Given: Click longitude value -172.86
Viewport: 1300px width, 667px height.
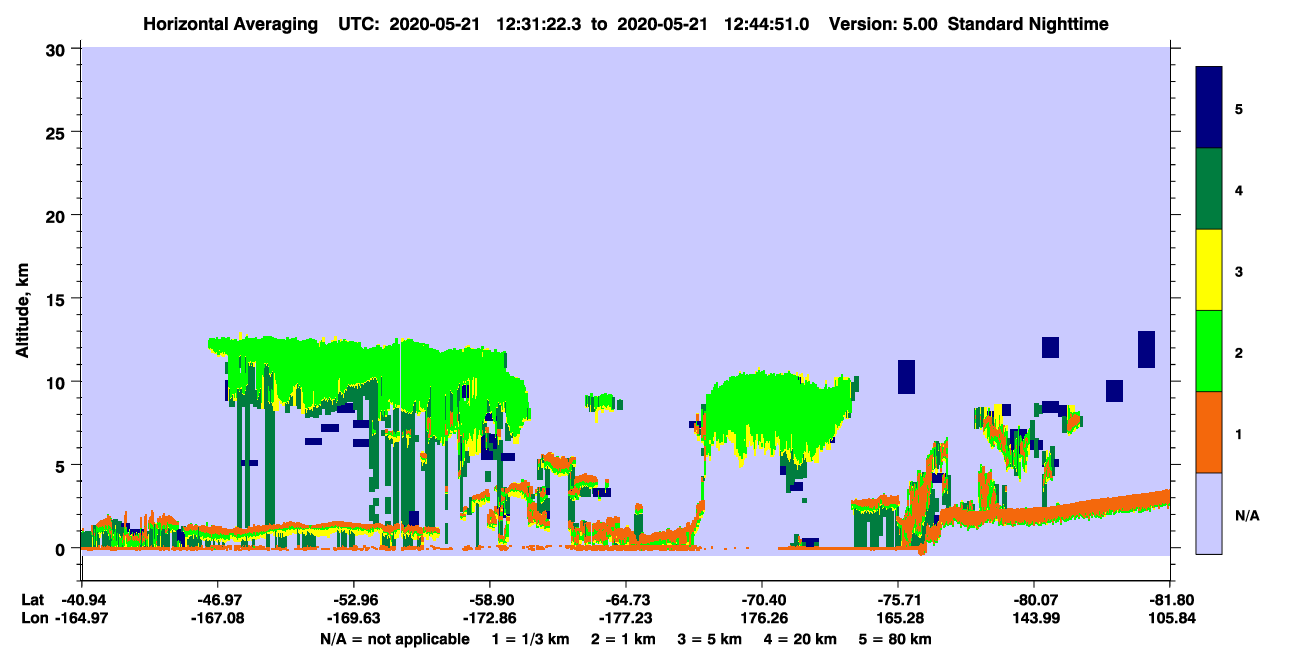Looking at the screenshot, I should pos(489,618).
